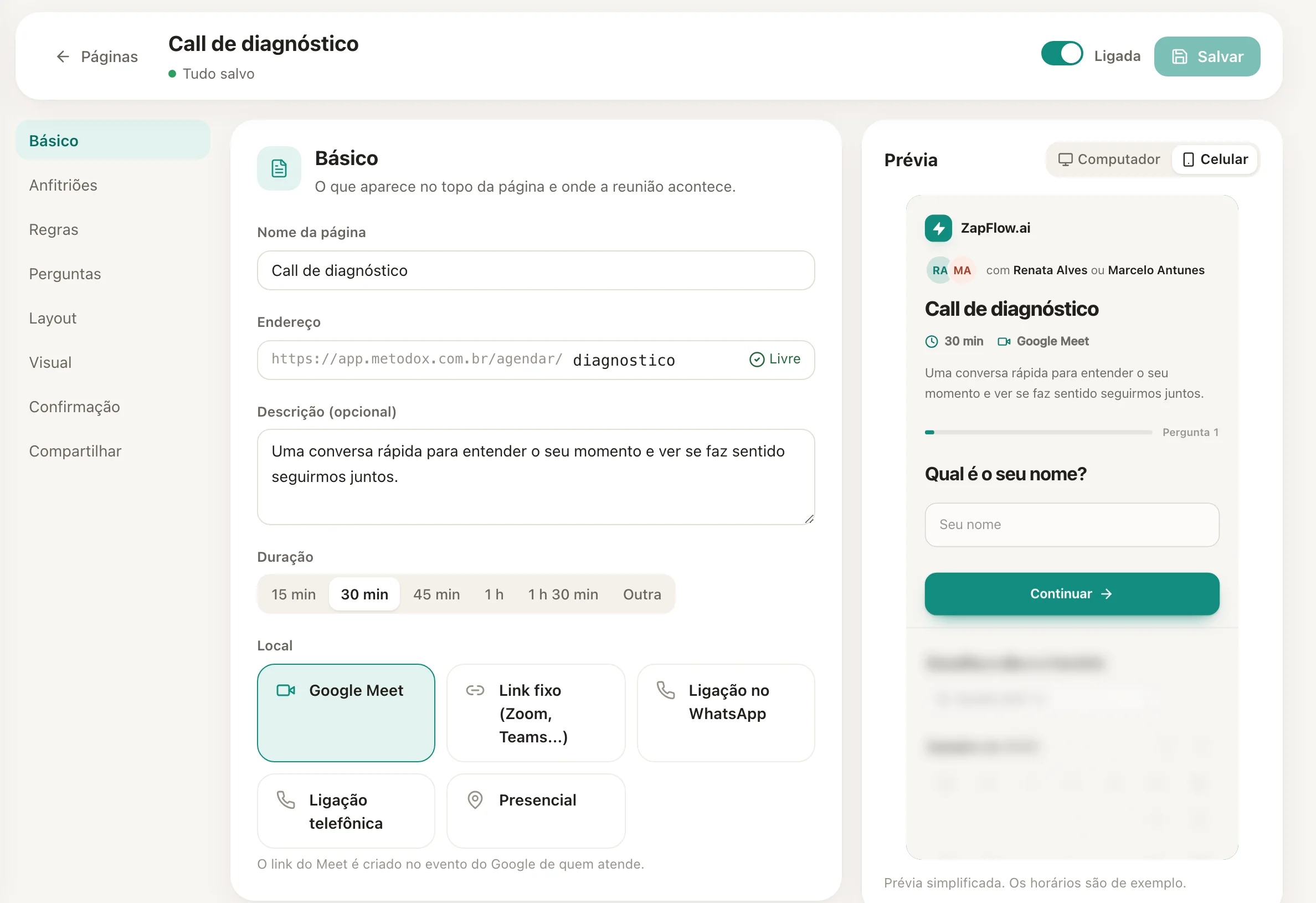The width and height of the screenshot is (1316, 903).
Task: Click the video camera icon in Google Meet card
Action: click(x=286, y=690)
